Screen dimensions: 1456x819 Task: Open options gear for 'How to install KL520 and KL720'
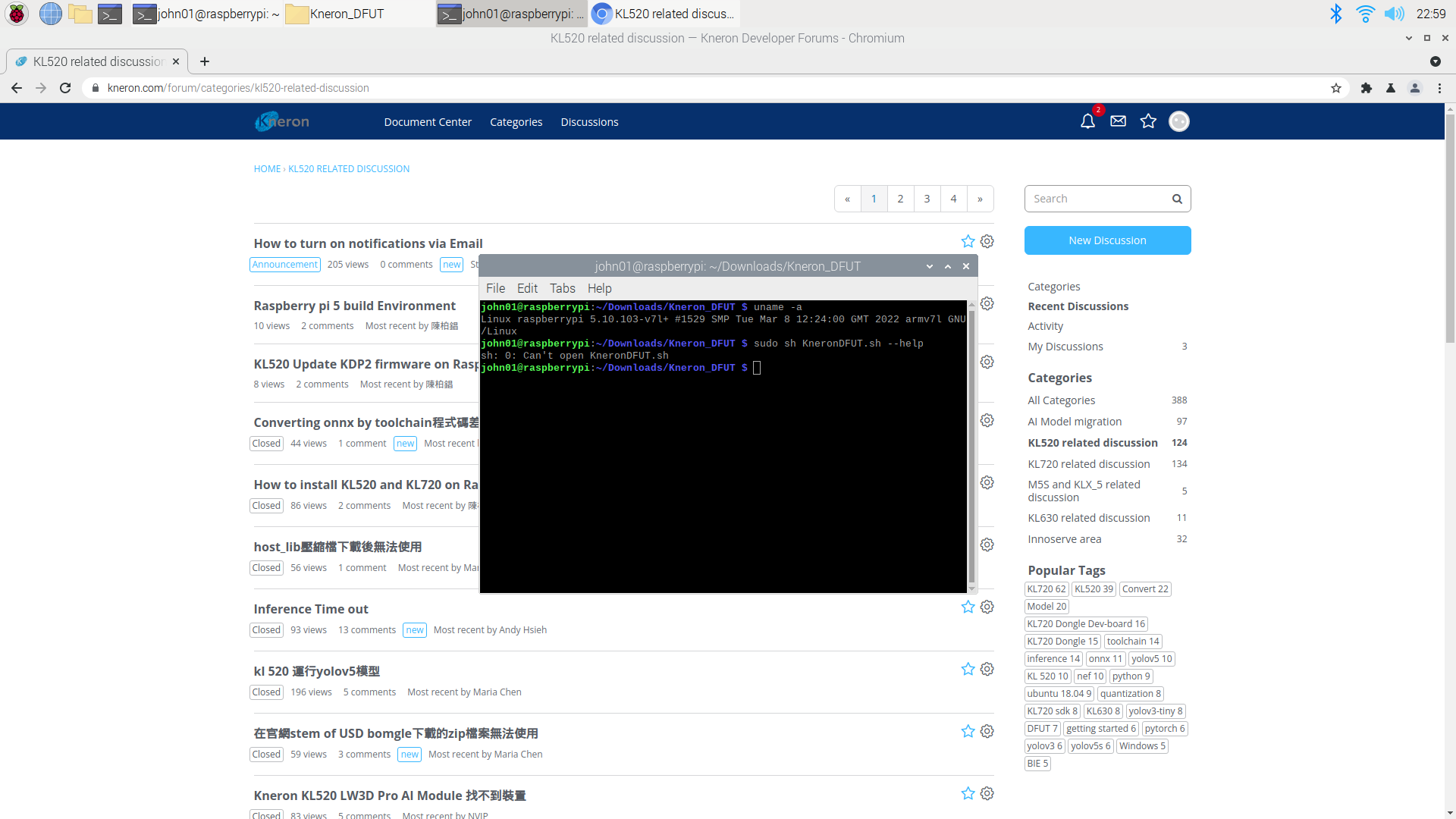(x=987, y=482)
